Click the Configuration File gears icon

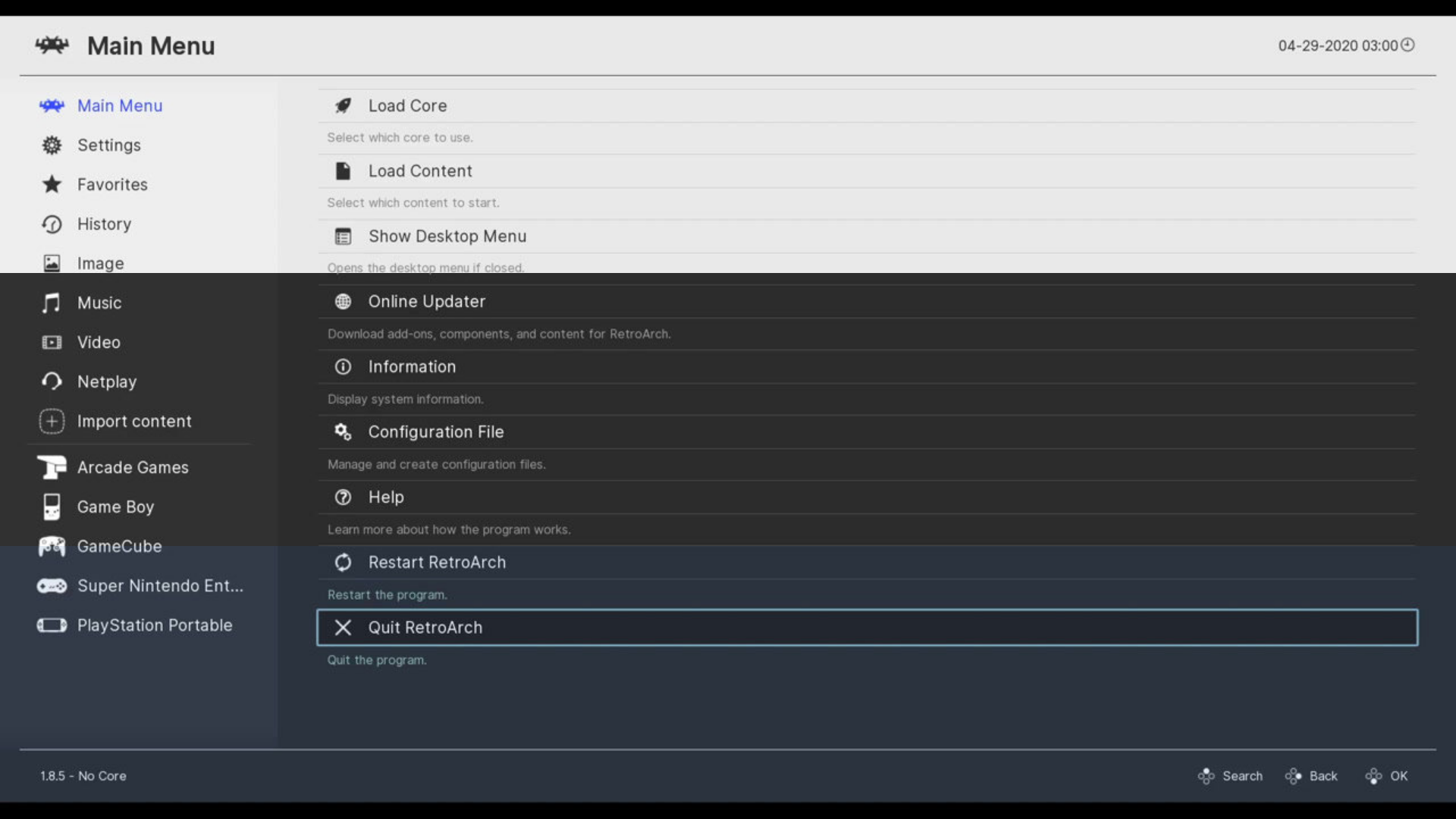click(343, 432)
